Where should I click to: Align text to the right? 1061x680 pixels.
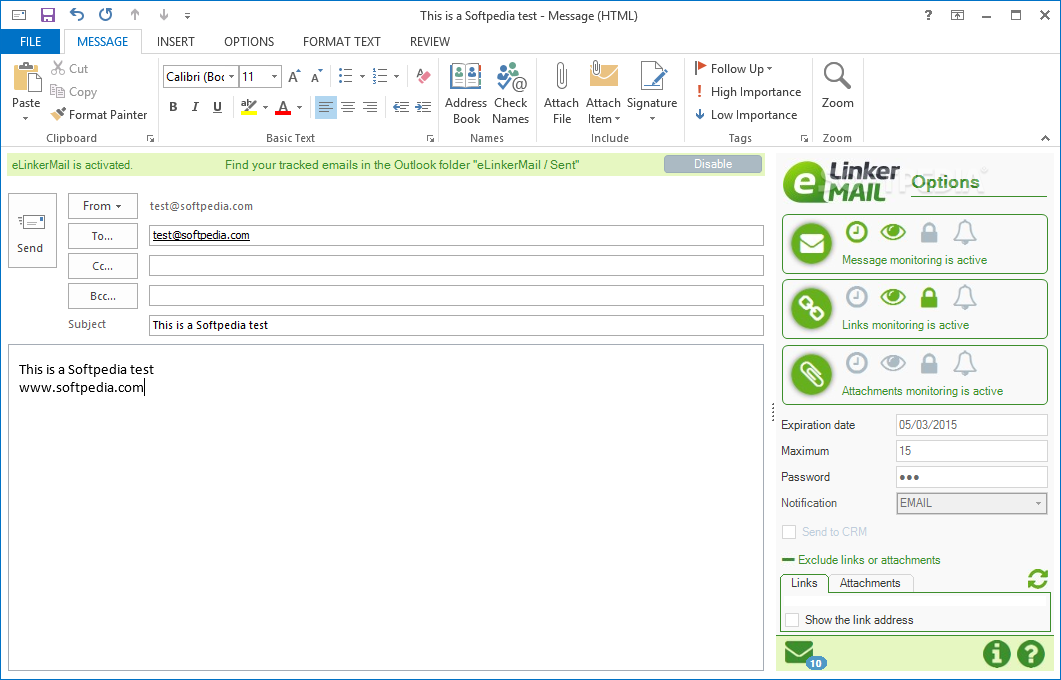370,107
